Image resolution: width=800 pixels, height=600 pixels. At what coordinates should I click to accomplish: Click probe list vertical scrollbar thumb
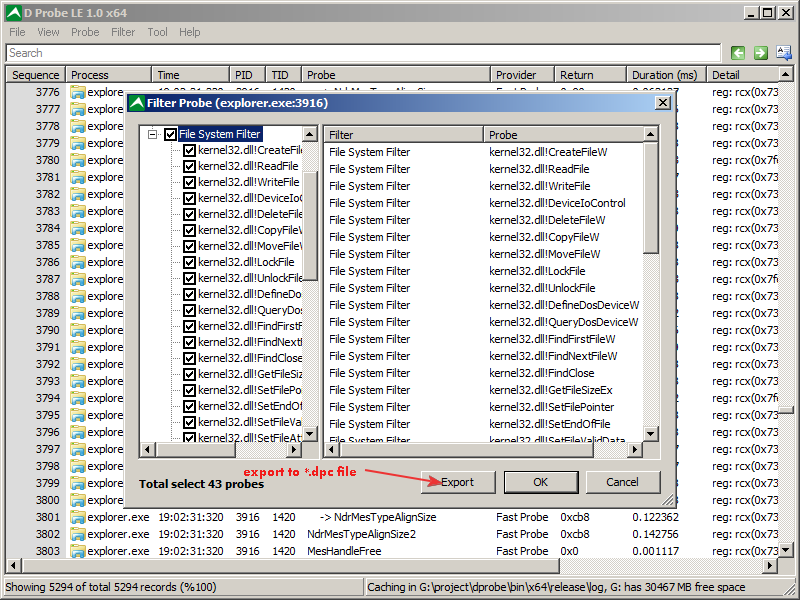(651, 197)
